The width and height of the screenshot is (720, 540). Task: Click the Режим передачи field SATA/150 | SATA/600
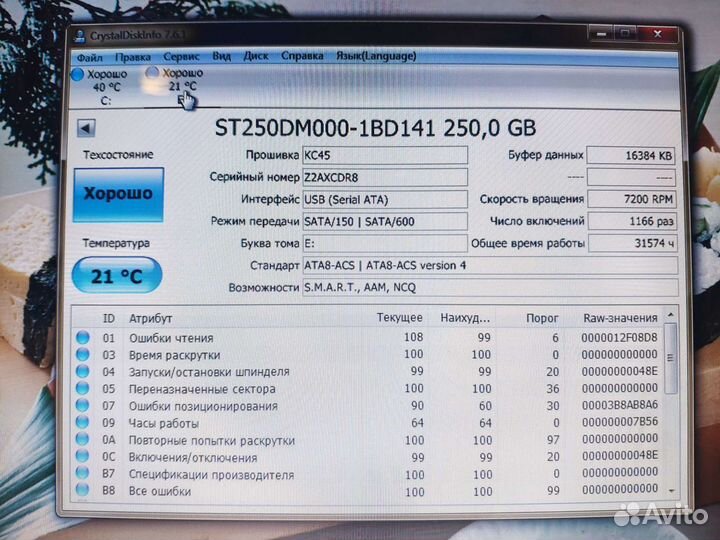pyautogui.click(x=385, y=221)
